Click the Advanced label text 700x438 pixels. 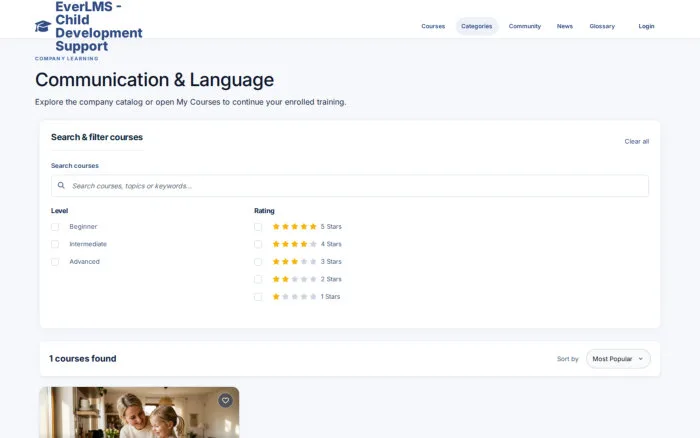[x=84, y=262]
